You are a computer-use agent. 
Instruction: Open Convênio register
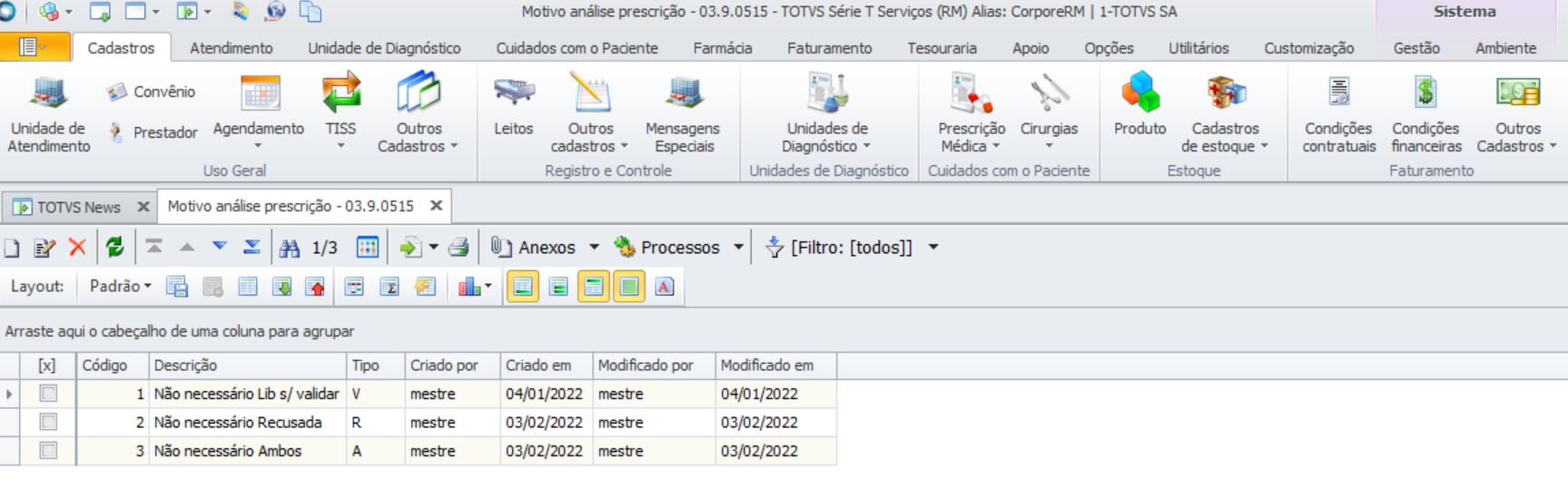[151, 92]
